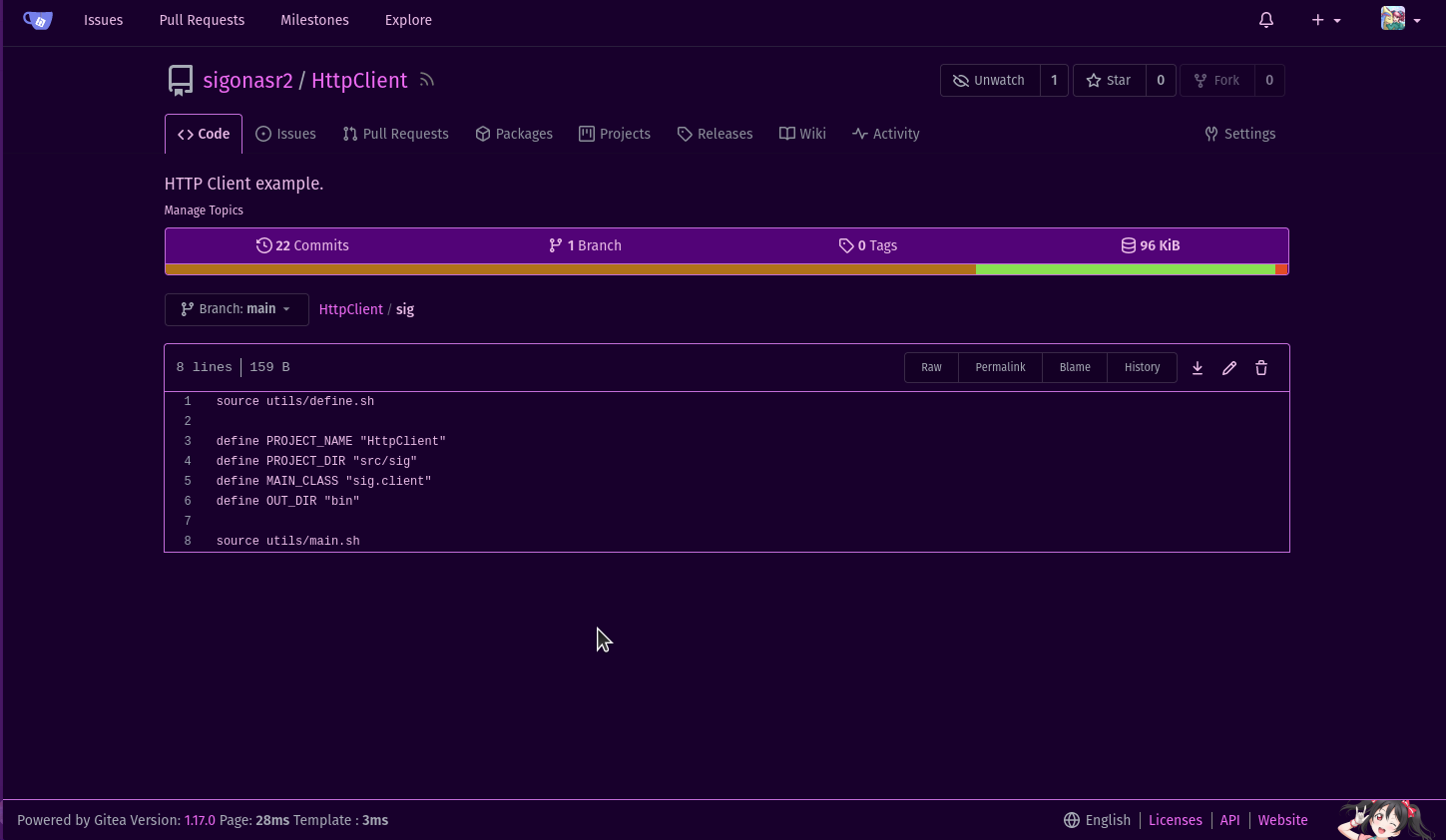Open the sigonasr2 owner link
The image size is (1446, 840).
click(x=248, y=81)
